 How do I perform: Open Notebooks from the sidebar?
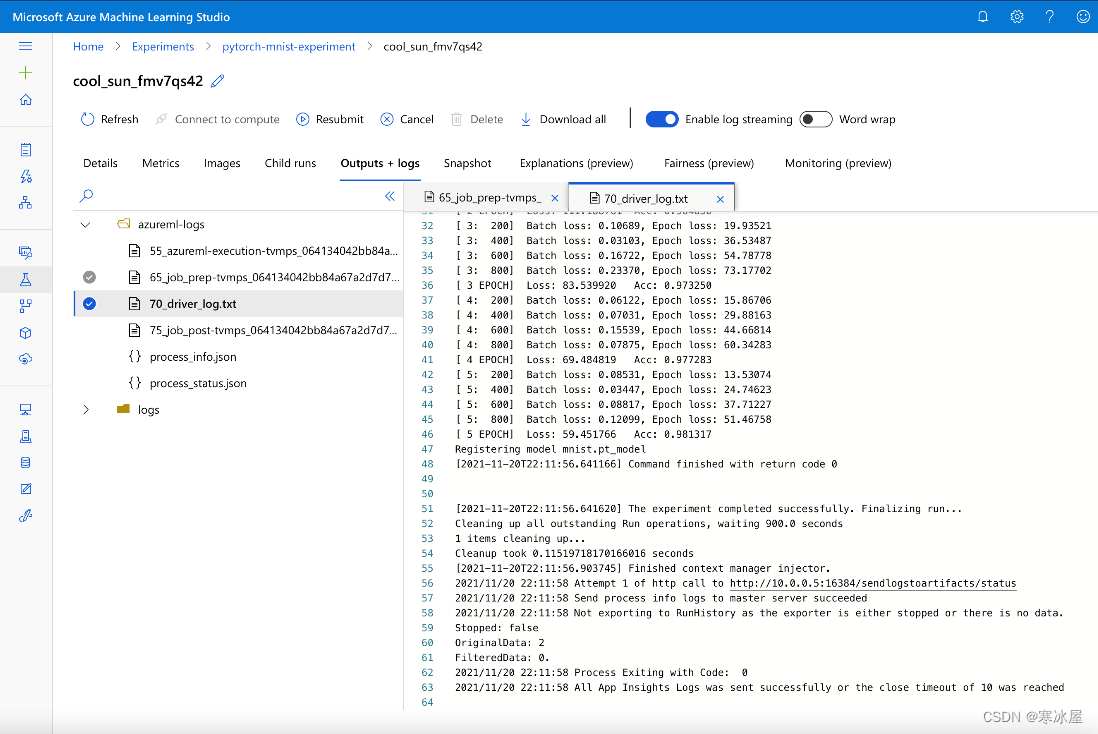[x=26, y=149]
